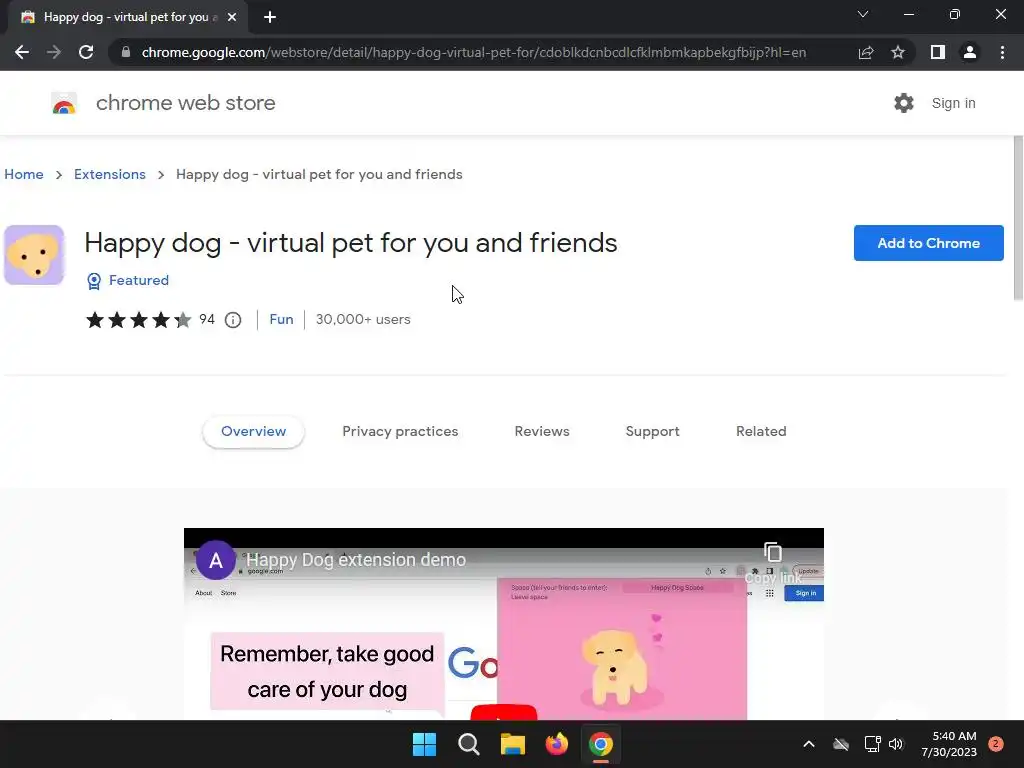The height and width of the screenshot is (768, 1024).
Task: Click Sign in on the web store
Action: coord(953,103)
